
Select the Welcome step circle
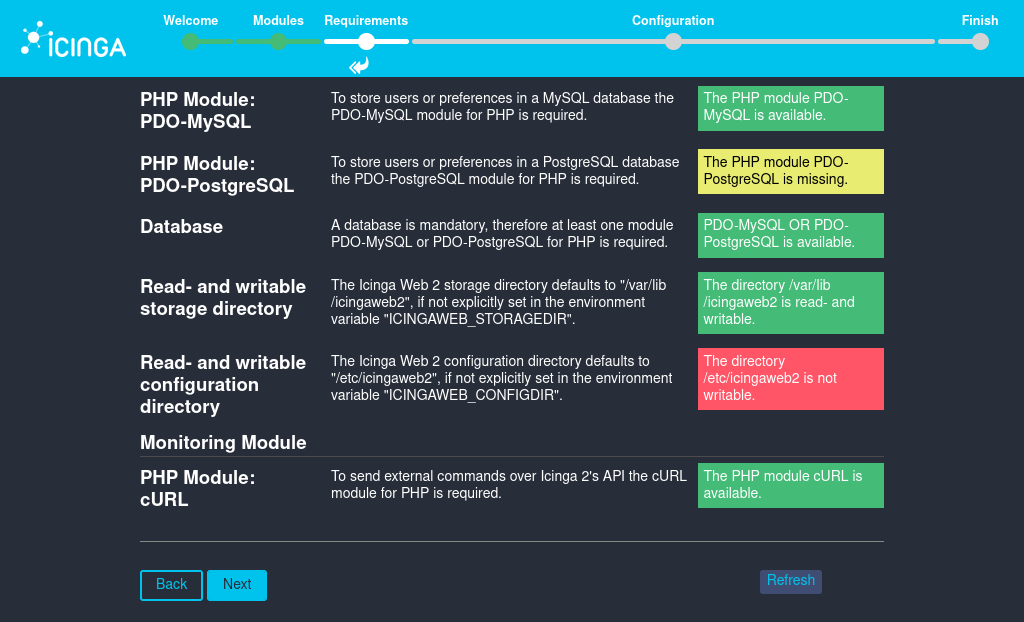[191, 42]
